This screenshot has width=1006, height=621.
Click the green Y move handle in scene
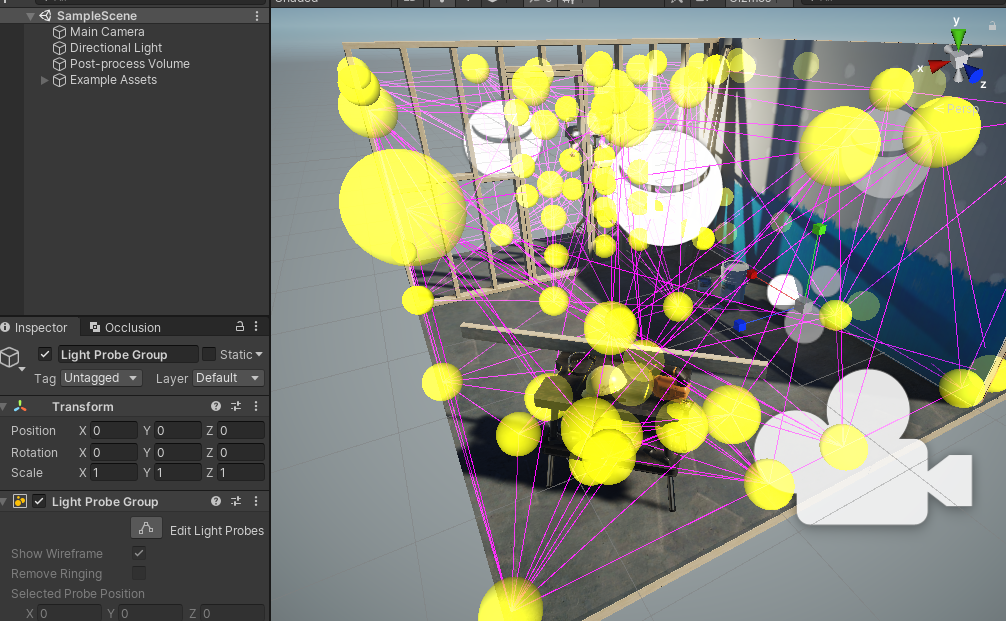coord(819,229)
